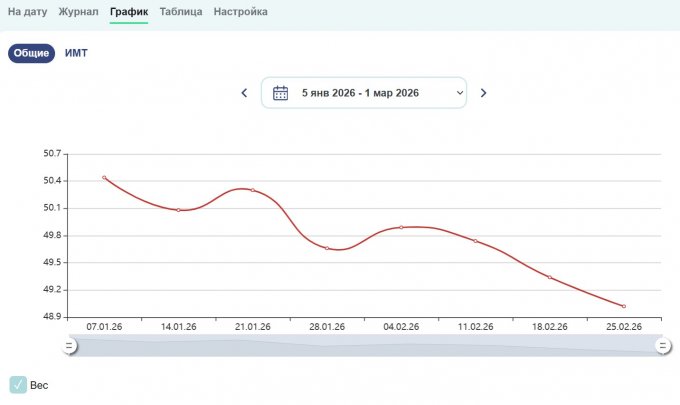
Task: Open the Настройка tab
Action: pos(240,12)
